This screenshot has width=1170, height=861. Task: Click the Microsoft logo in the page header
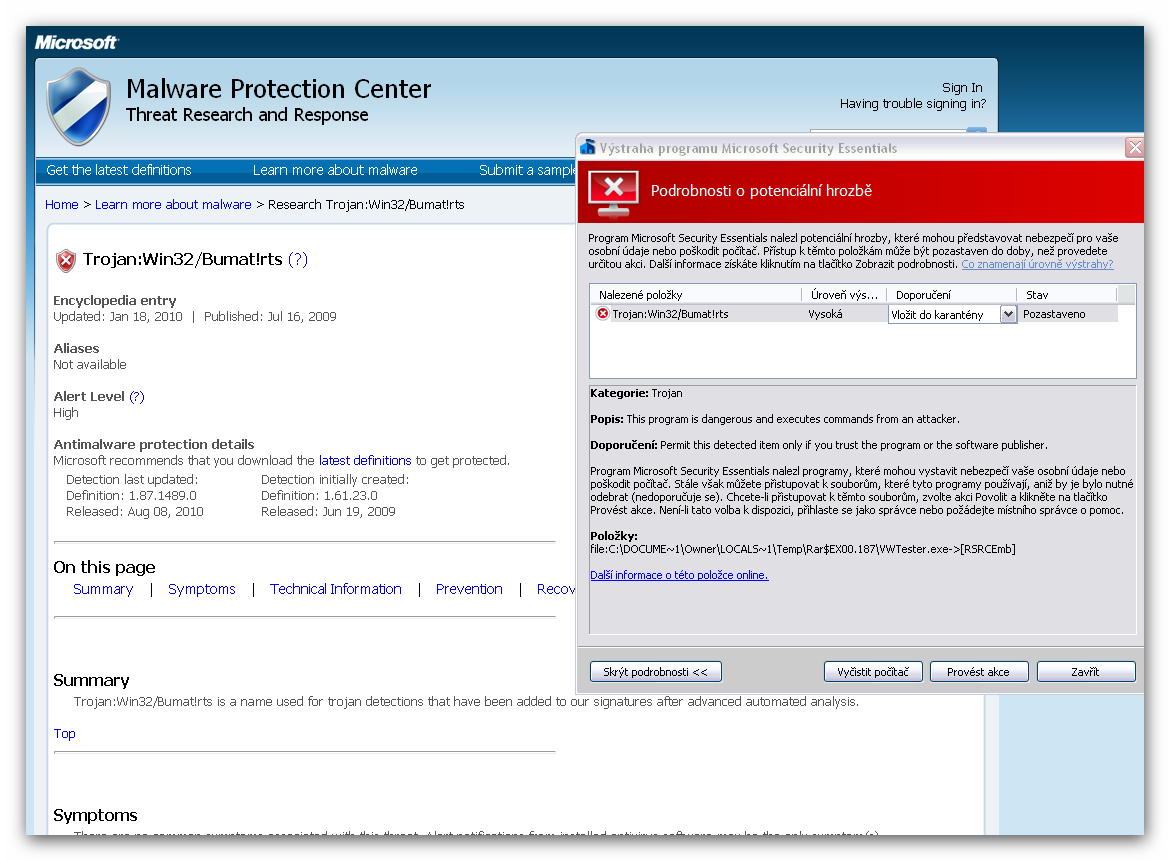pos(76,43)
